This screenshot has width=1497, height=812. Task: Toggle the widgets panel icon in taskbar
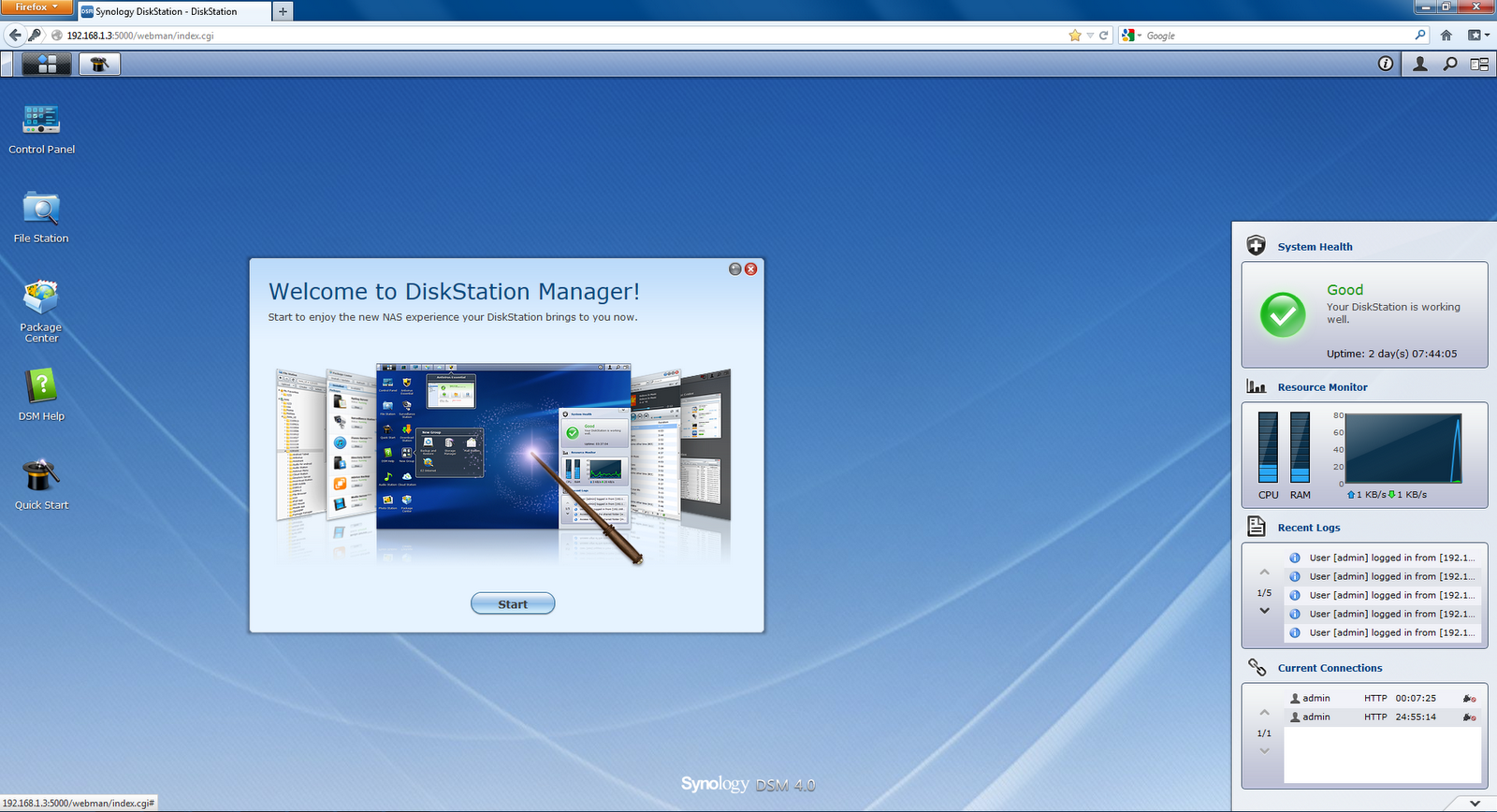click(1479, 64)
